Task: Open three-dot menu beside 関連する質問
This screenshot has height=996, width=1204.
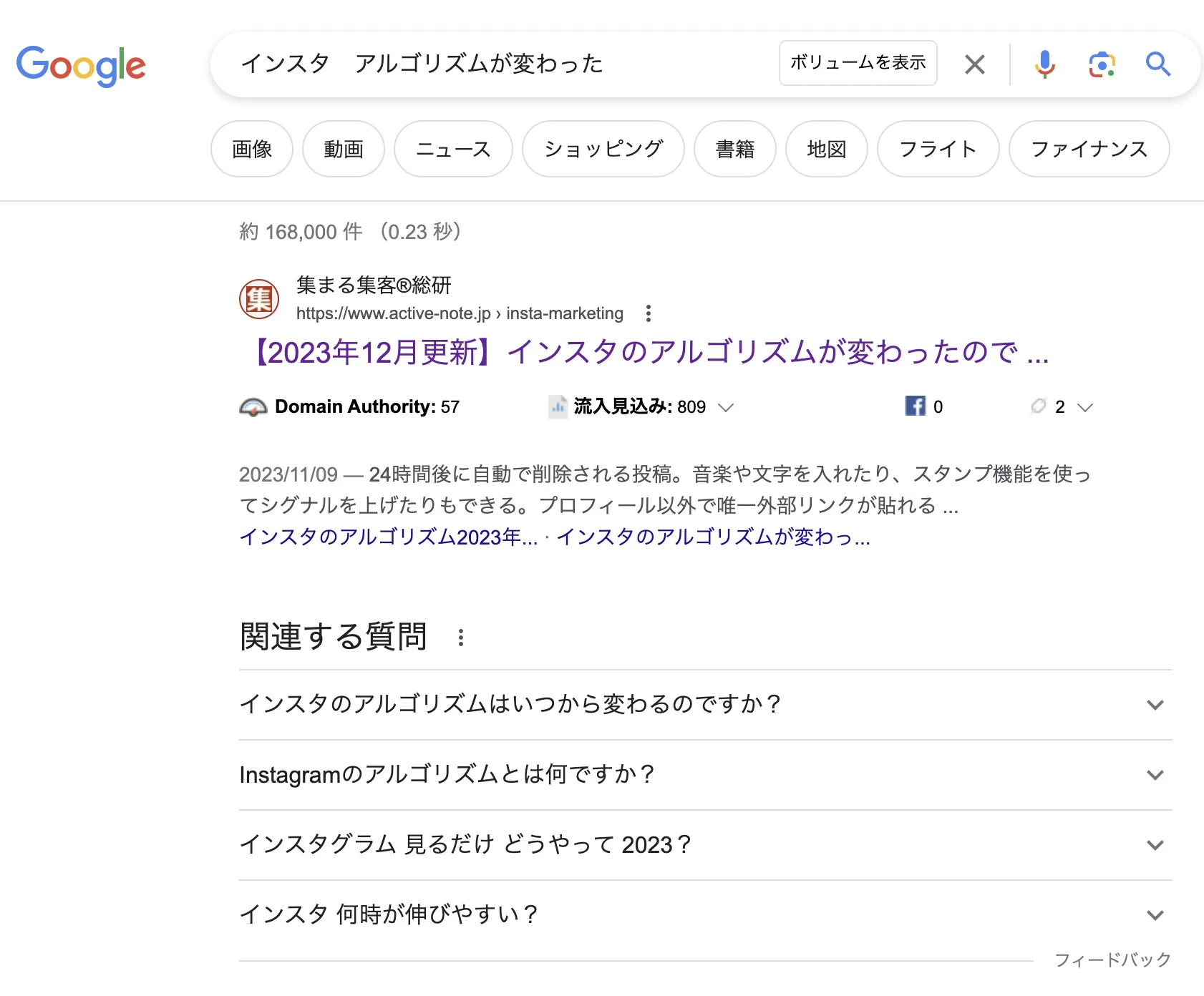Action: [461, 638]
